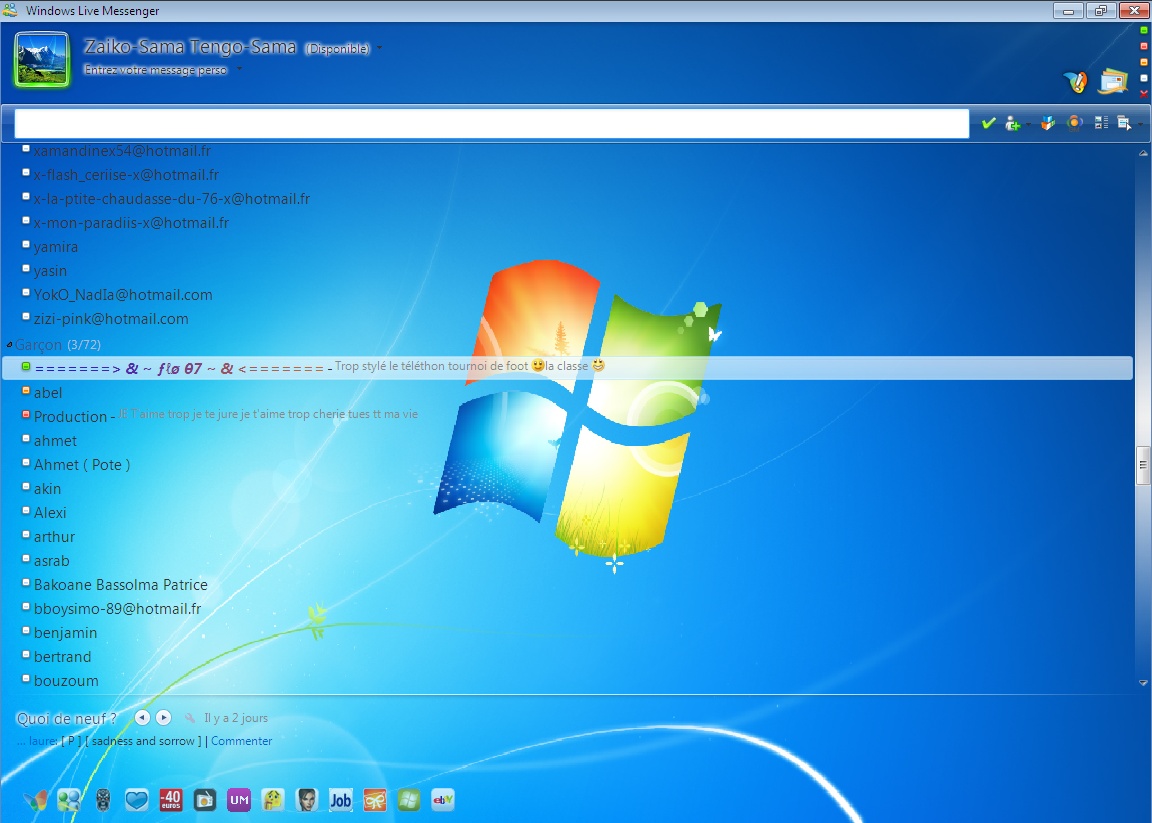Click the green checkmark toolbar icon

(988, 123)
